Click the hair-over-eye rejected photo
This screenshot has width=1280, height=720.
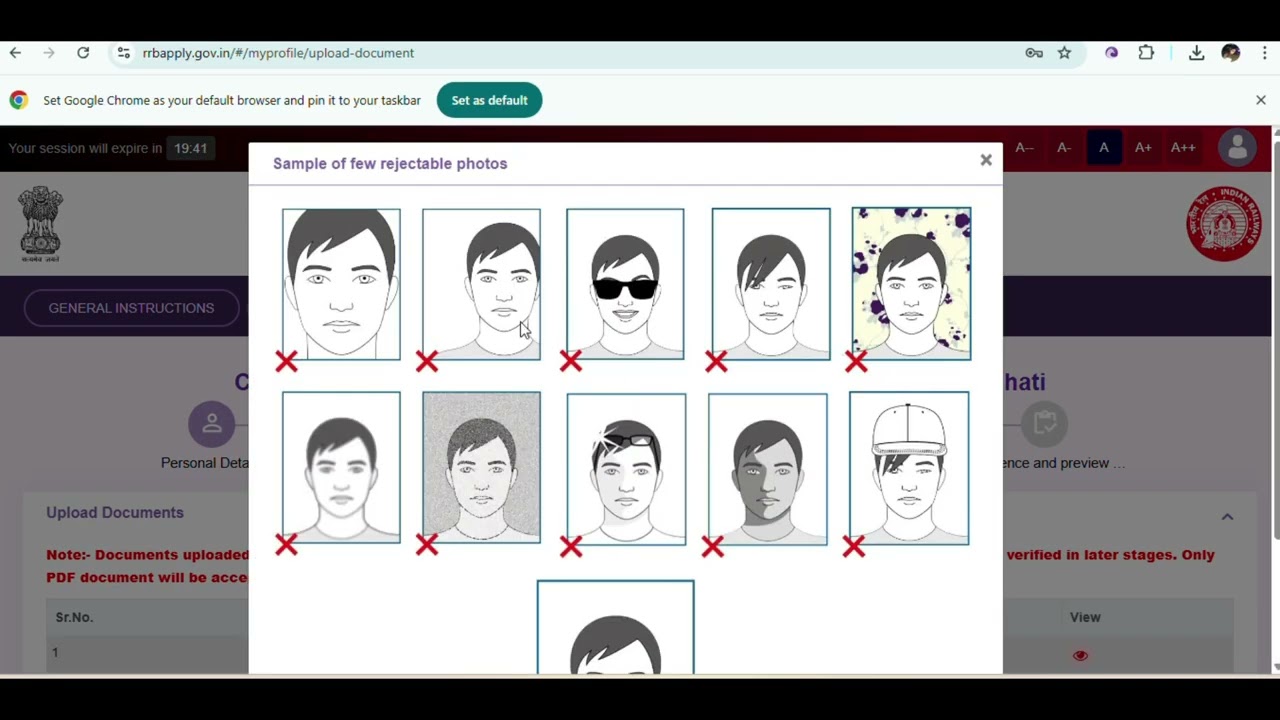(771, 284)
